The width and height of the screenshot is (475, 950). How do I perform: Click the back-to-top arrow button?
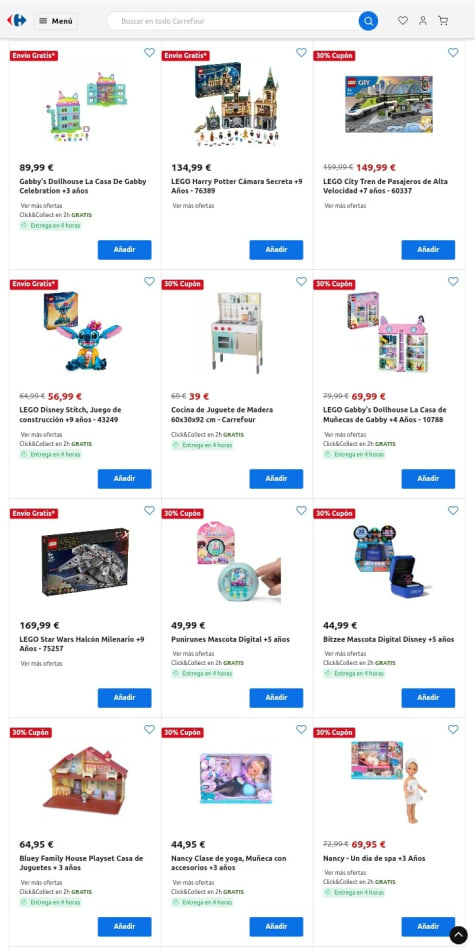point(458,935)
